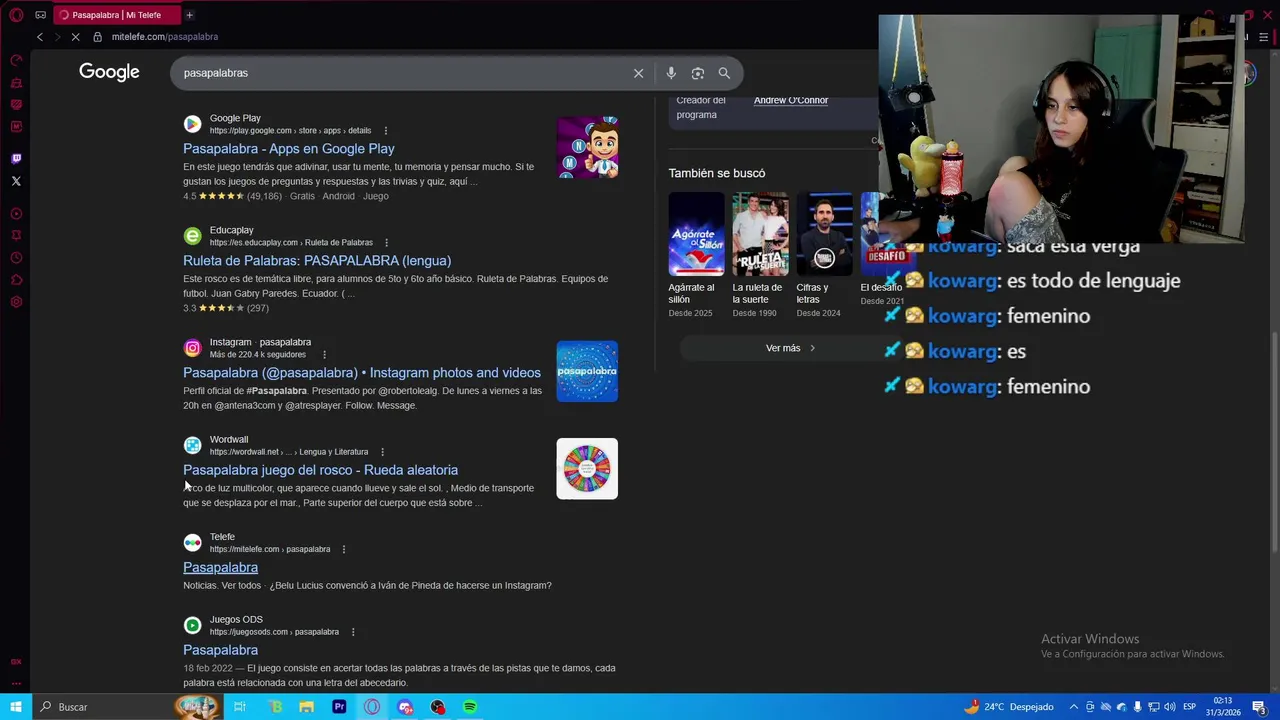Open X (Twitter) in the sidebar
1280x720 pixels.
point(16,181)
